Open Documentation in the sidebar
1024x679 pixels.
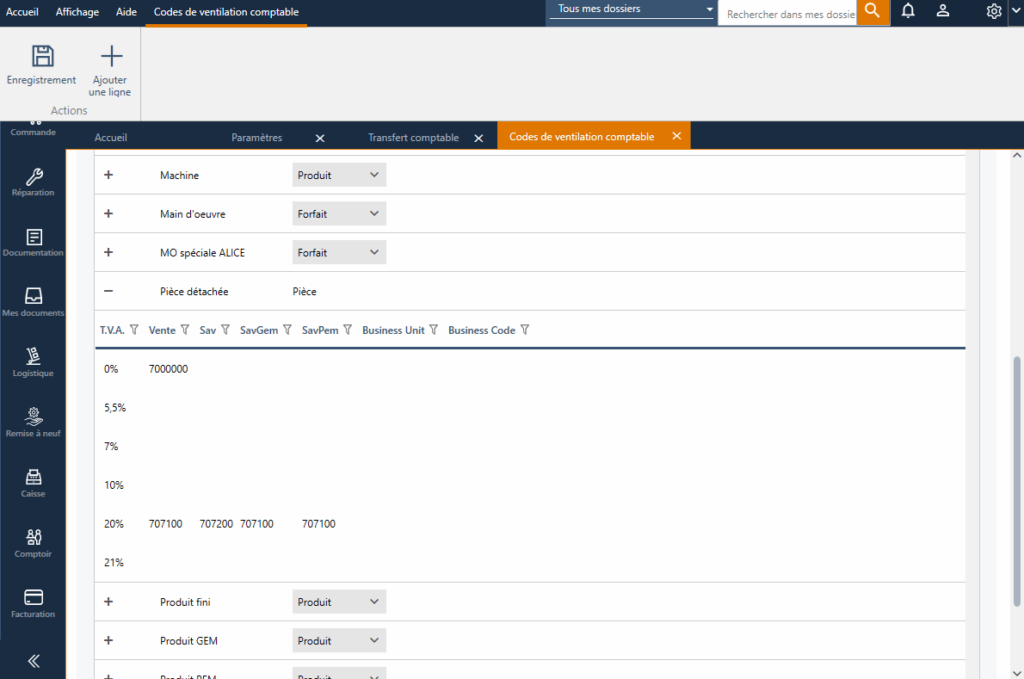point(34,237)
